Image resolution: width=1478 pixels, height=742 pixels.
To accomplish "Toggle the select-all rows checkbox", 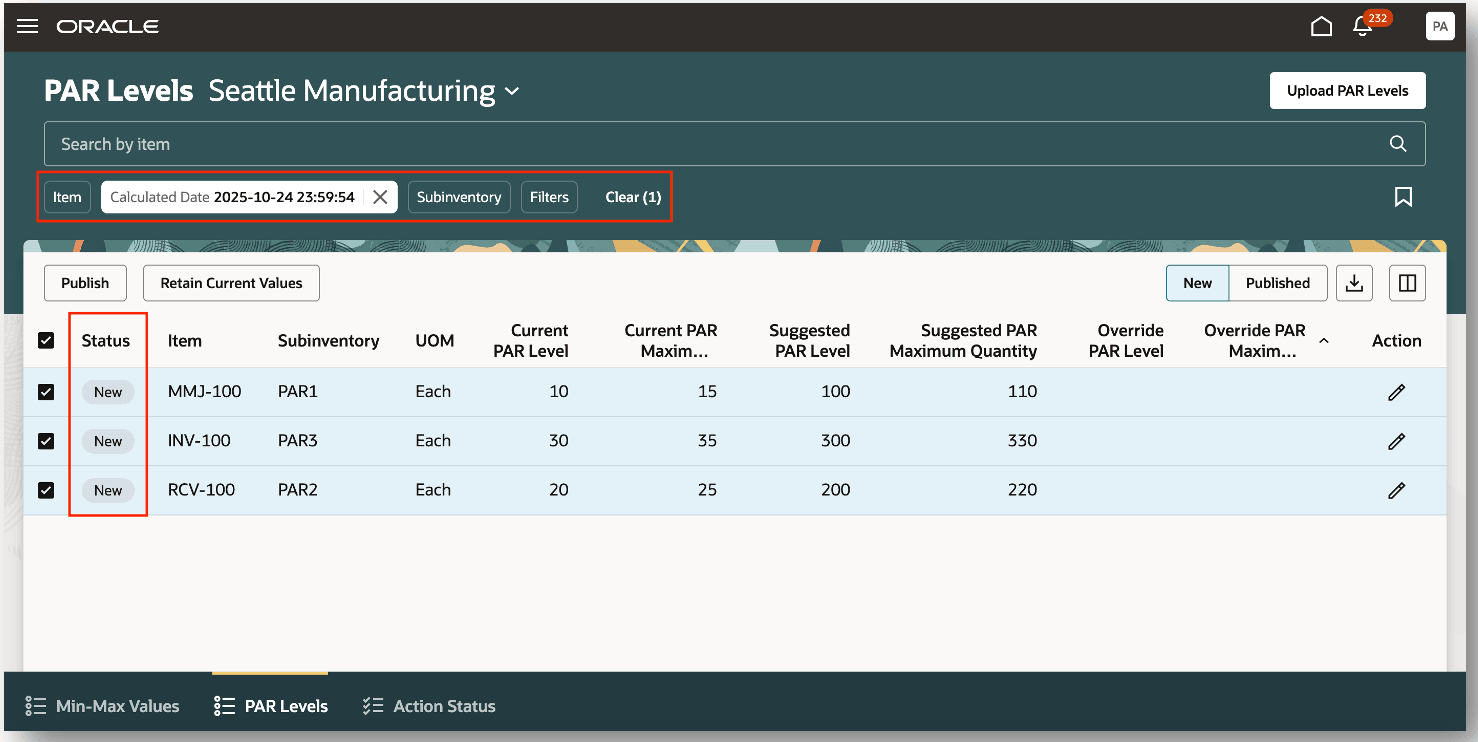I will click(x=46, y=341).
